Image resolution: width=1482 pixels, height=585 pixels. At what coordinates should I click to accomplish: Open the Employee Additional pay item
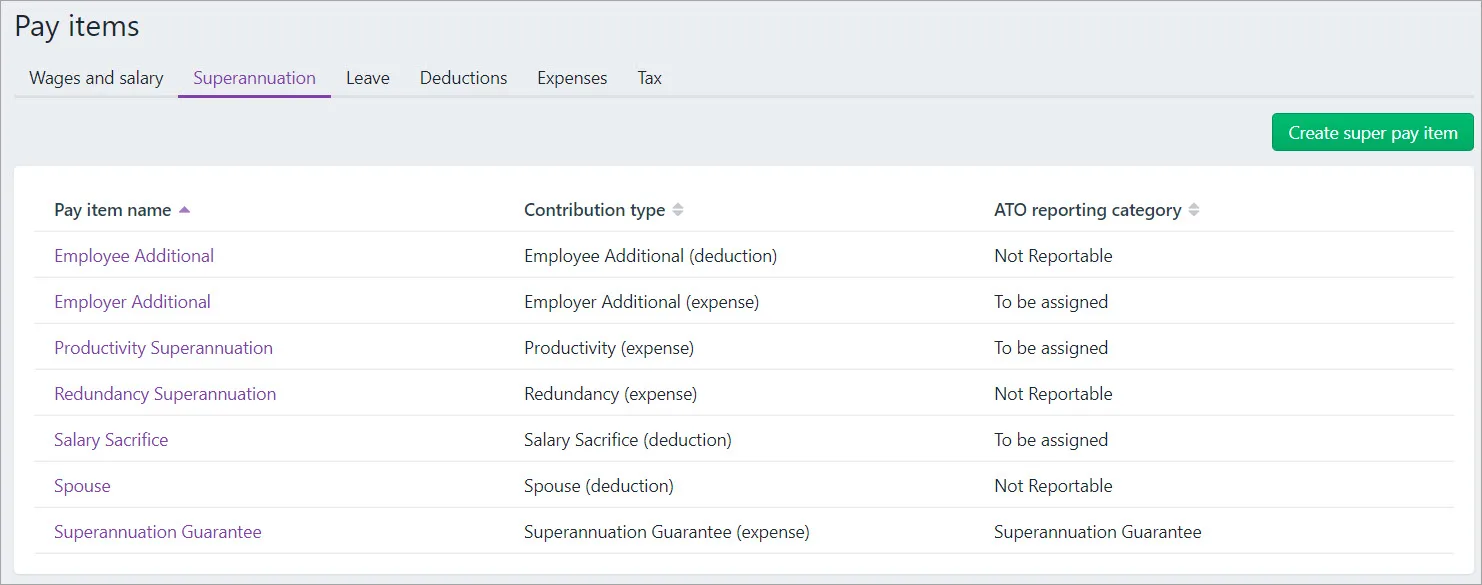[134, 256]
